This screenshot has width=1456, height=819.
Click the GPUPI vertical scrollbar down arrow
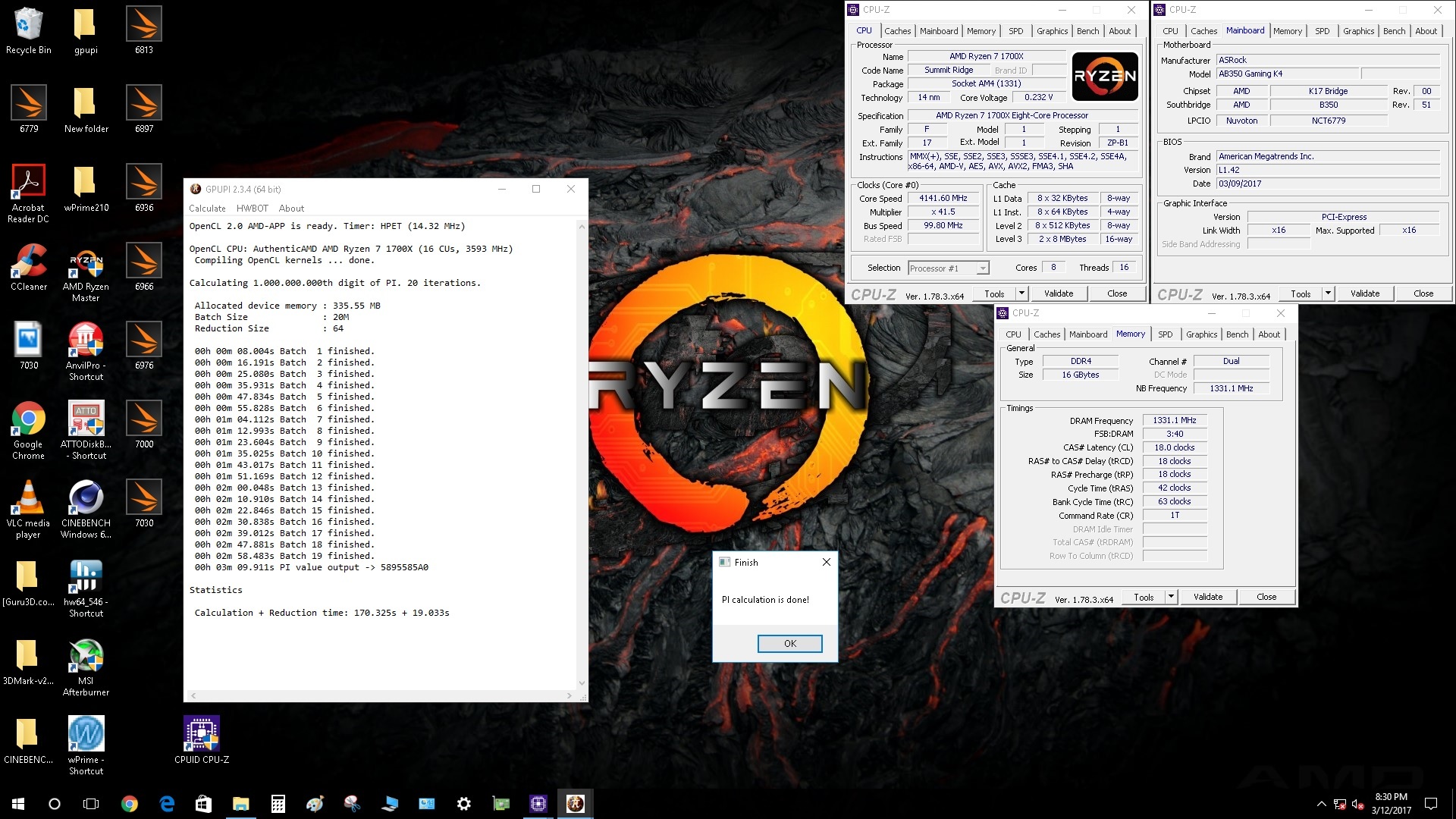click(x=582, y=683)
